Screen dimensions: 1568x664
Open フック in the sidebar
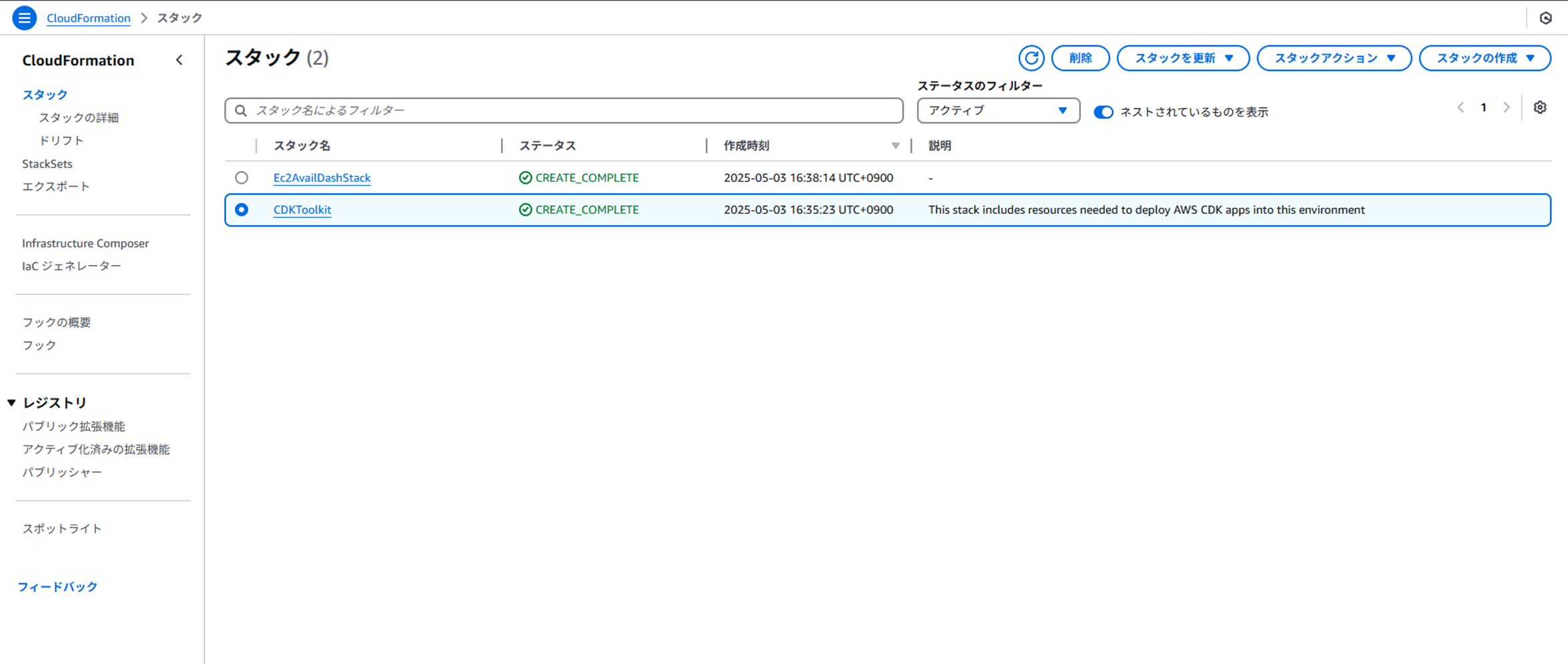tap(39, 345)
